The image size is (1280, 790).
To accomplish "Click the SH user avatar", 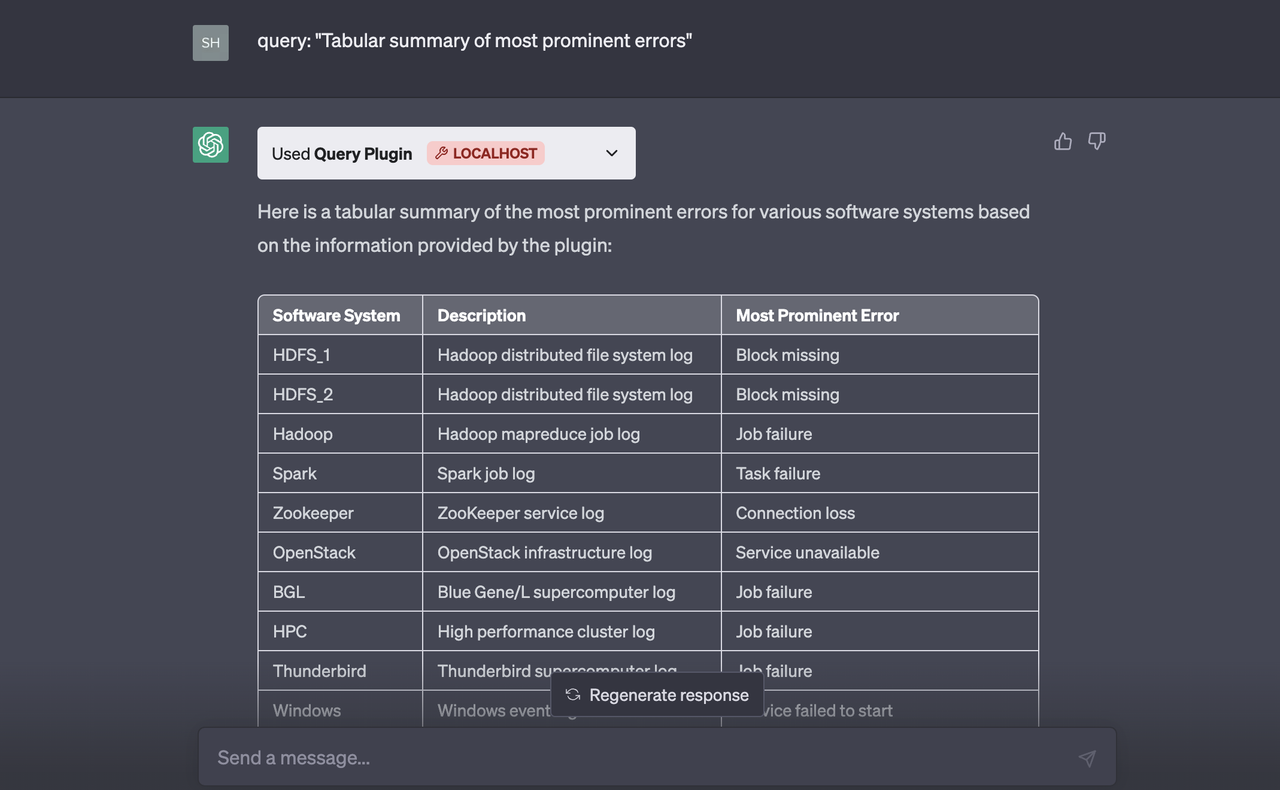I will (211, 43).
